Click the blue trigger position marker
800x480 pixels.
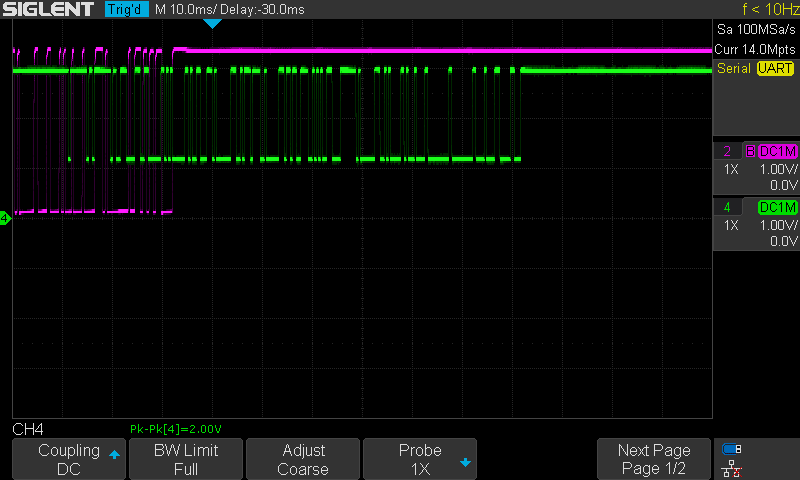tap(211, 23)
